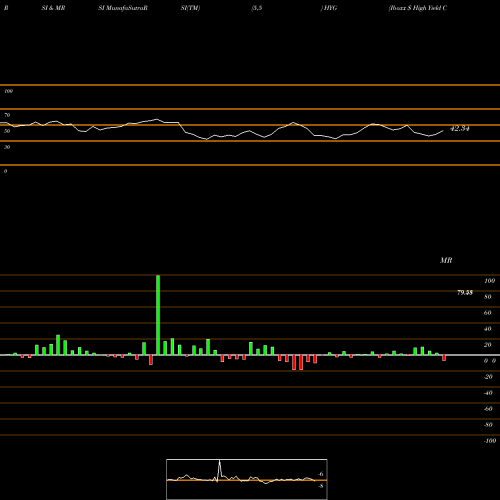Click the MR axis label -40
This screenshot has height=500, width=500.
coord(488,393)
